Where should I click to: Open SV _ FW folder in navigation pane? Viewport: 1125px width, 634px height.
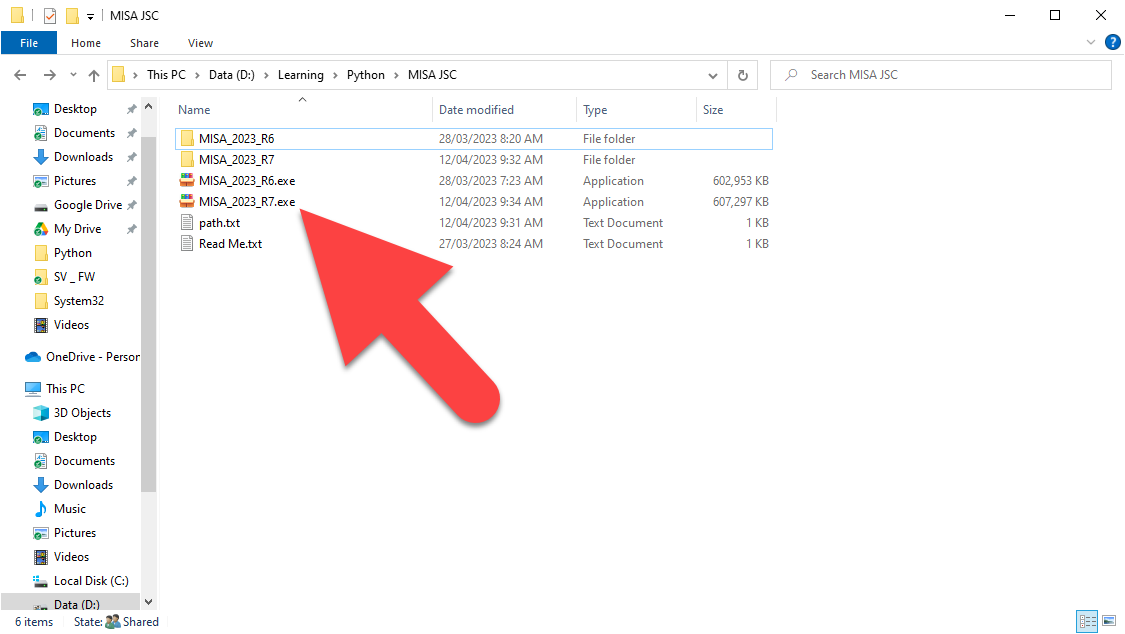[x=74, y=277]
